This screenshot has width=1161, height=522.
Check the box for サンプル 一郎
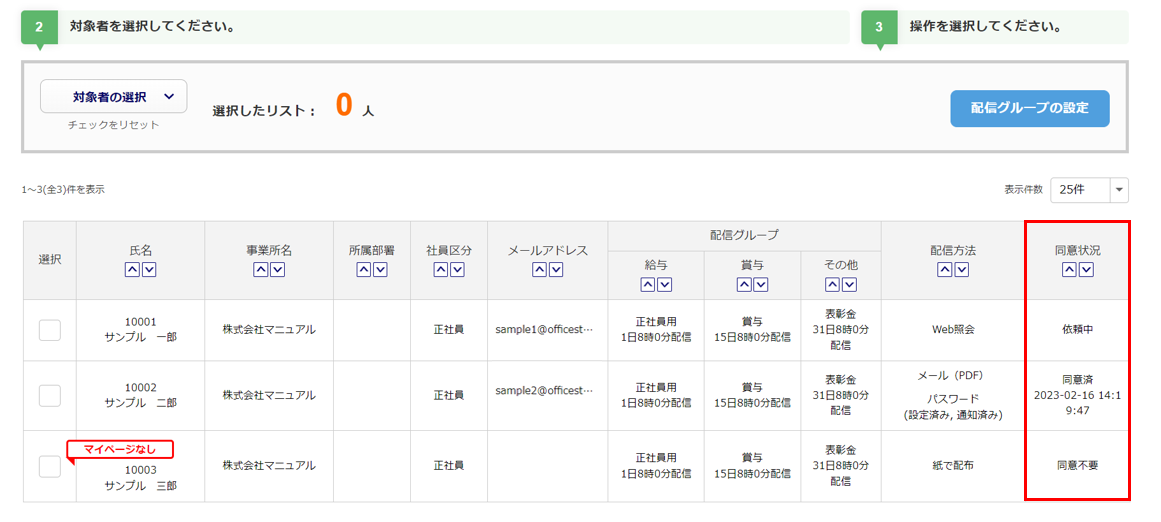(x=50, y=330)
